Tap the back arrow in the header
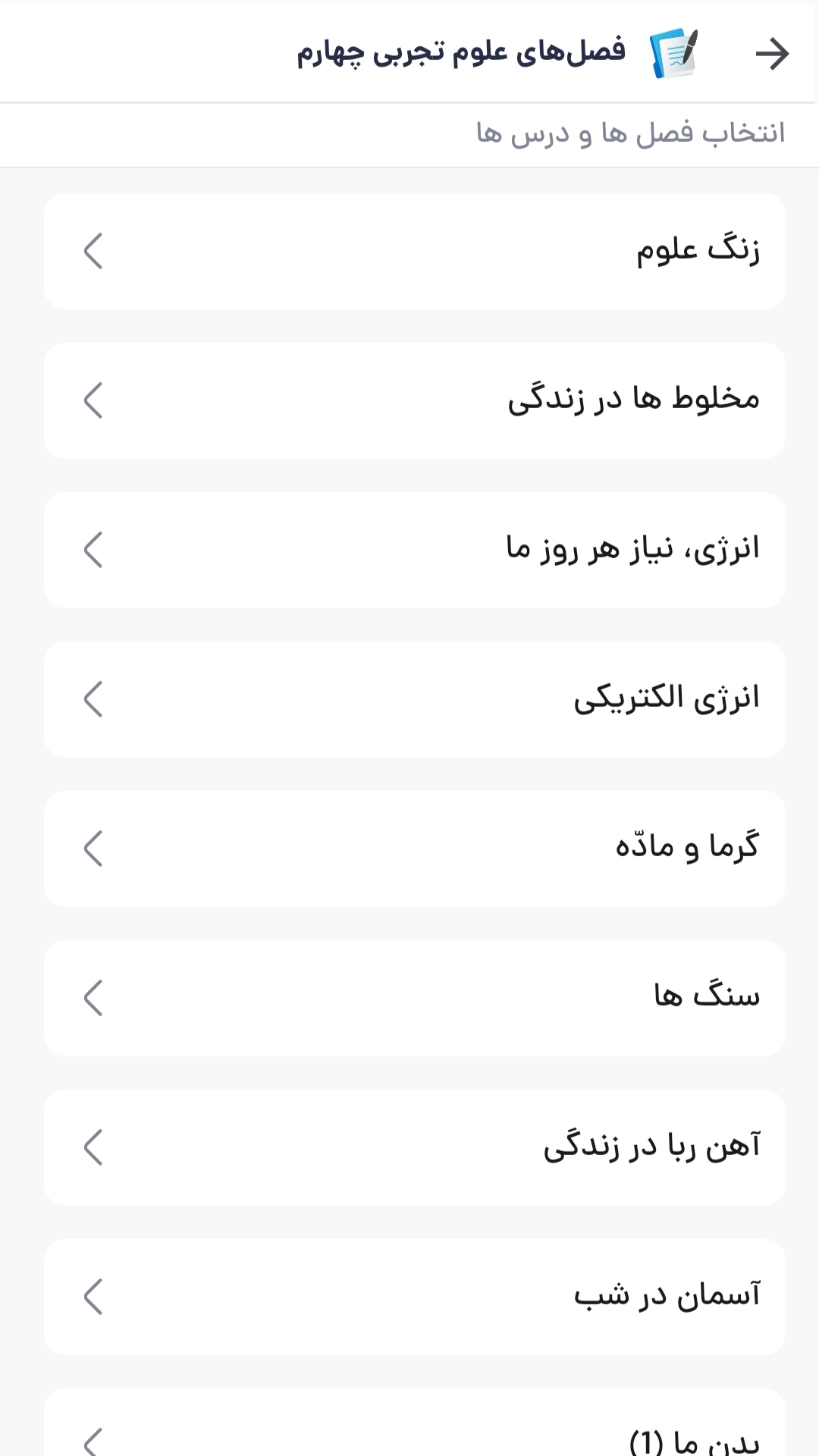Viewport: 819px width, 1456px height. point(772,54)
